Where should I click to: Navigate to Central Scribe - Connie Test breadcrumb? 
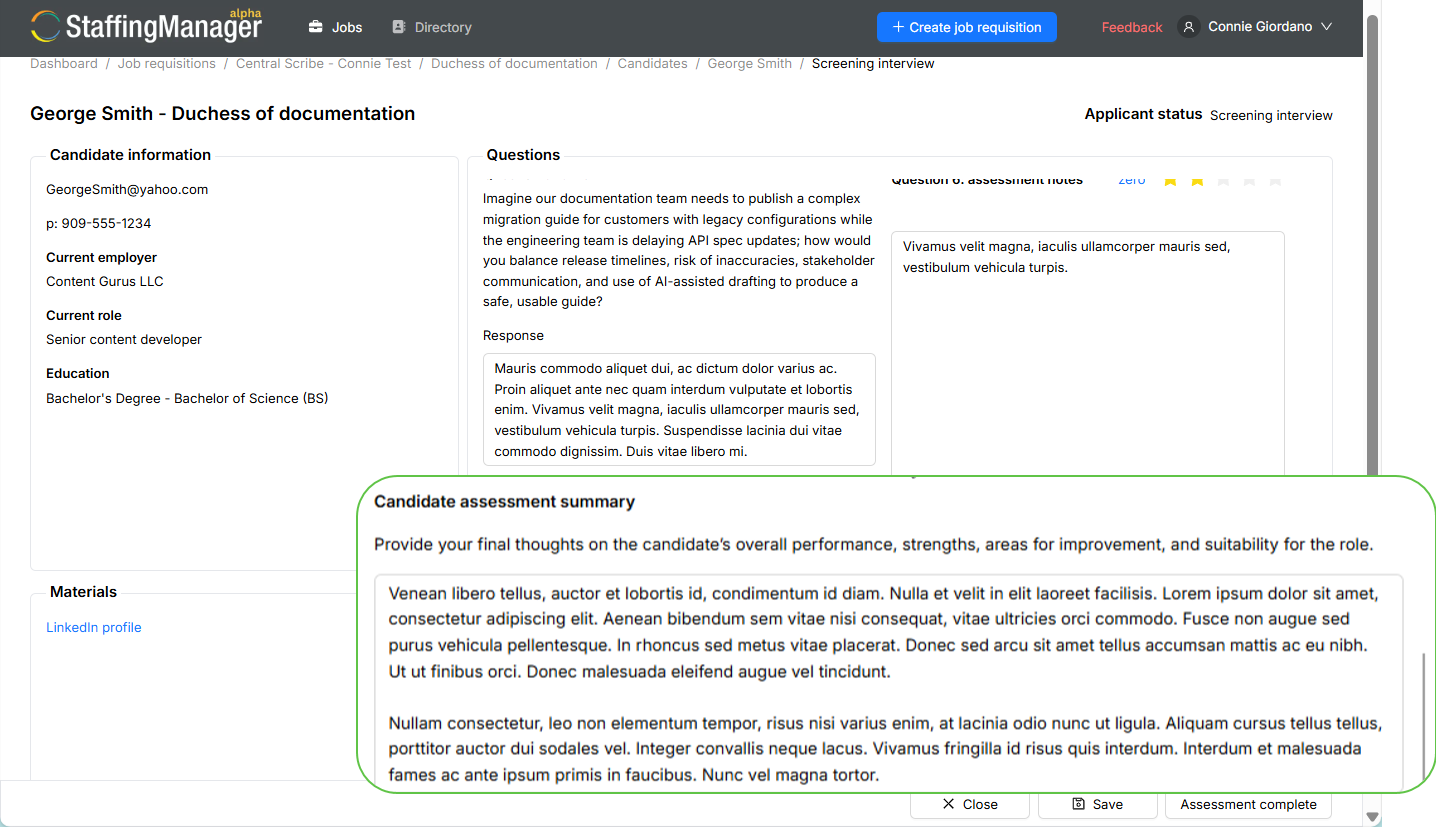(x=324, y=63)
